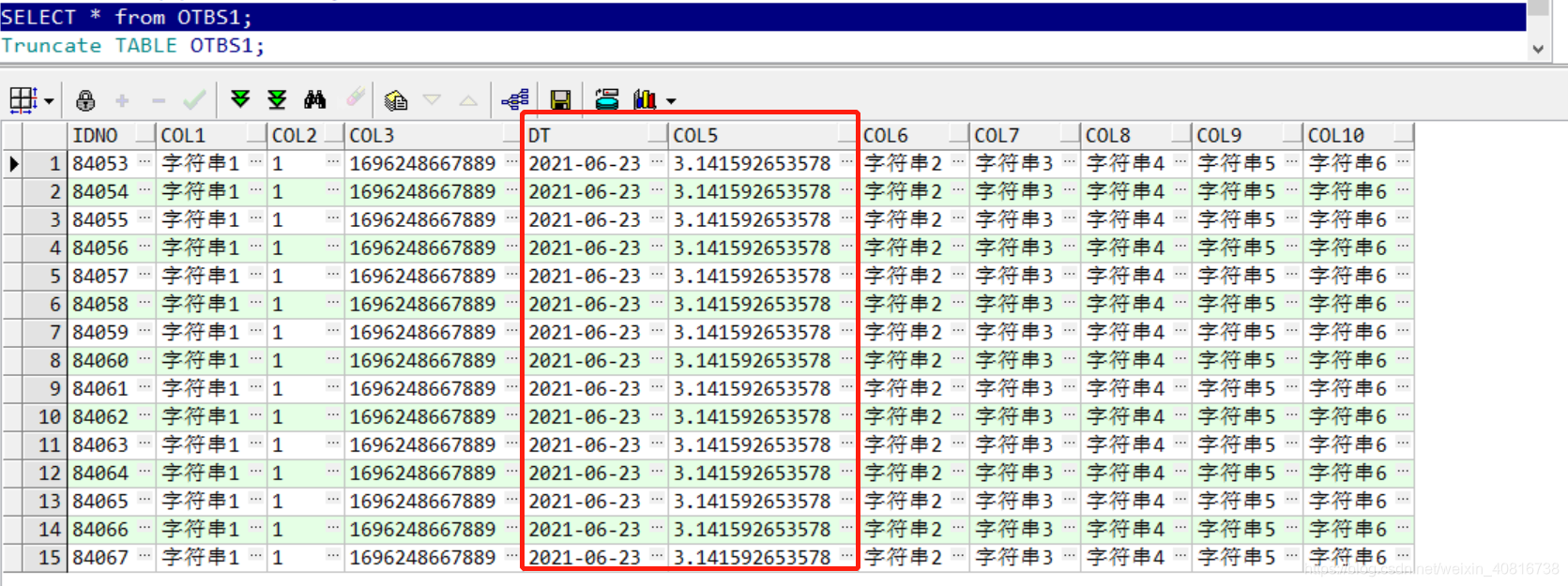Open the ellipsis editor for COL5 in row 9
Image resolution: width=1568 pixels, height=586 pixels.
(x=847, y=387)
